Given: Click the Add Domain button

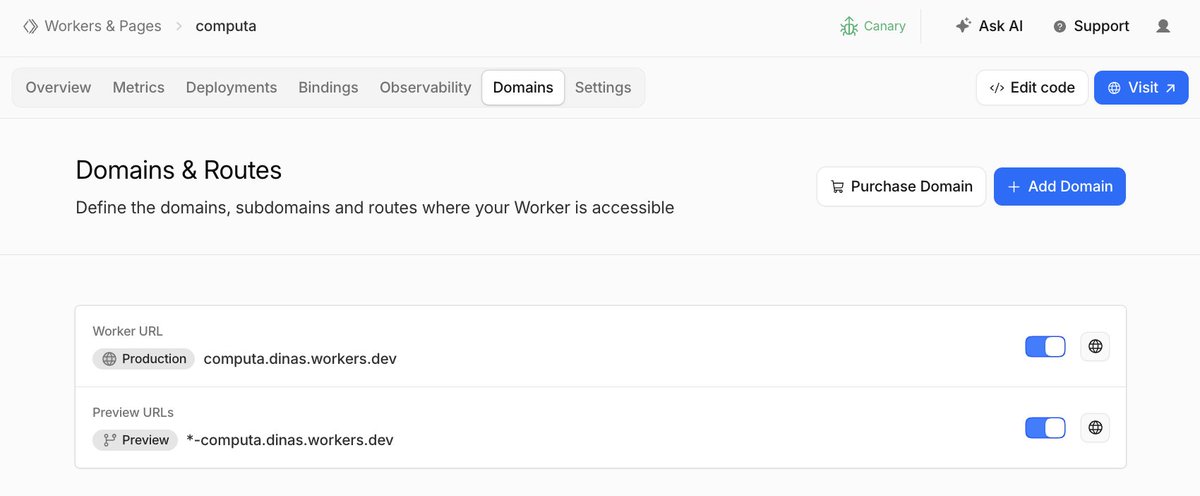Looking at the screenshot, I should [x=1059, y=186].
